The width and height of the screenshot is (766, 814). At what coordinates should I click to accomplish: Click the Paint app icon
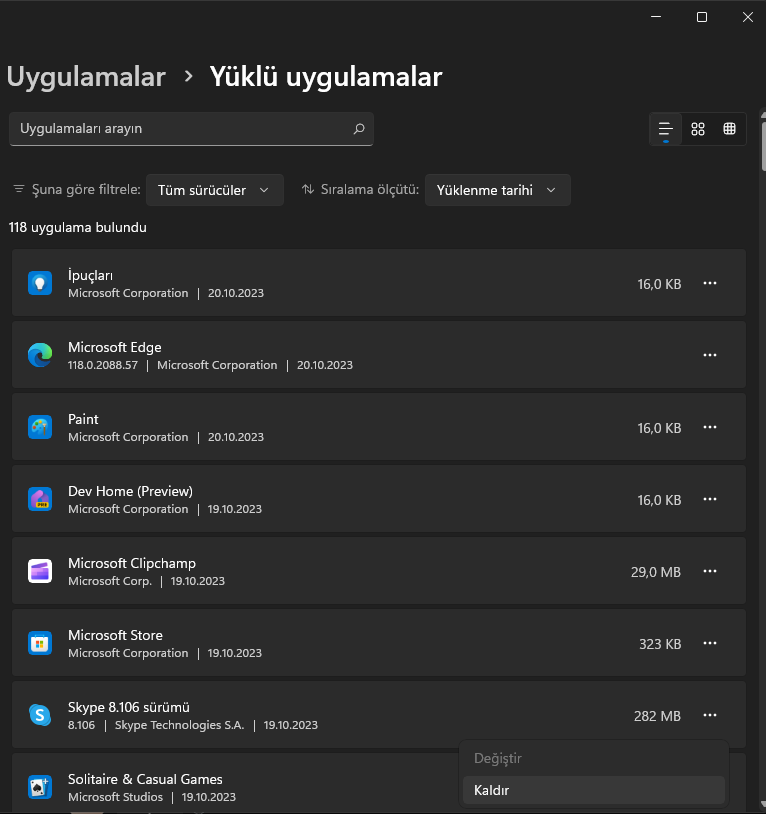coord(40,427)
